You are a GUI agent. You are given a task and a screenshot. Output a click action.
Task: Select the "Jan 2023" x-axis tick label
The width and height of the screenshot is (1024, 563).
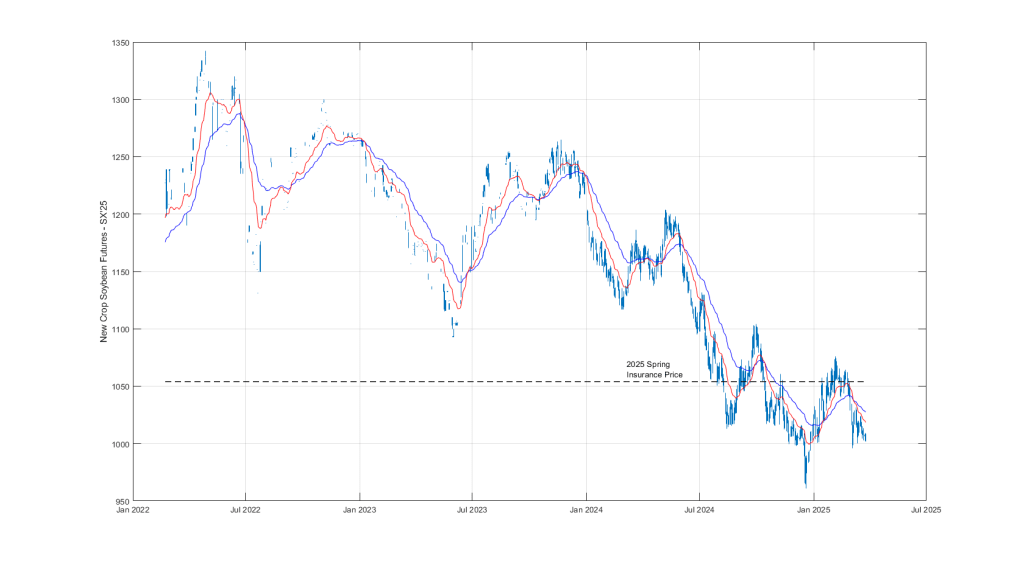[x=359, y=509]
